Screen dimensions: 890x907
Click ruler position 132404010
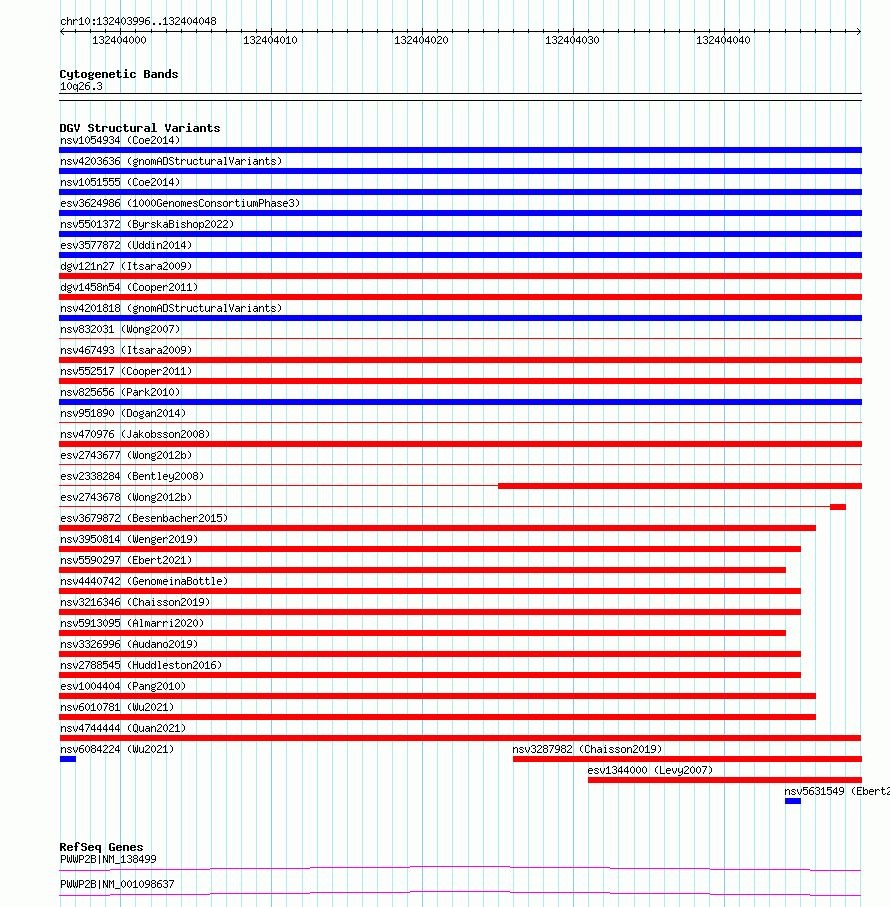pos(270,40)
